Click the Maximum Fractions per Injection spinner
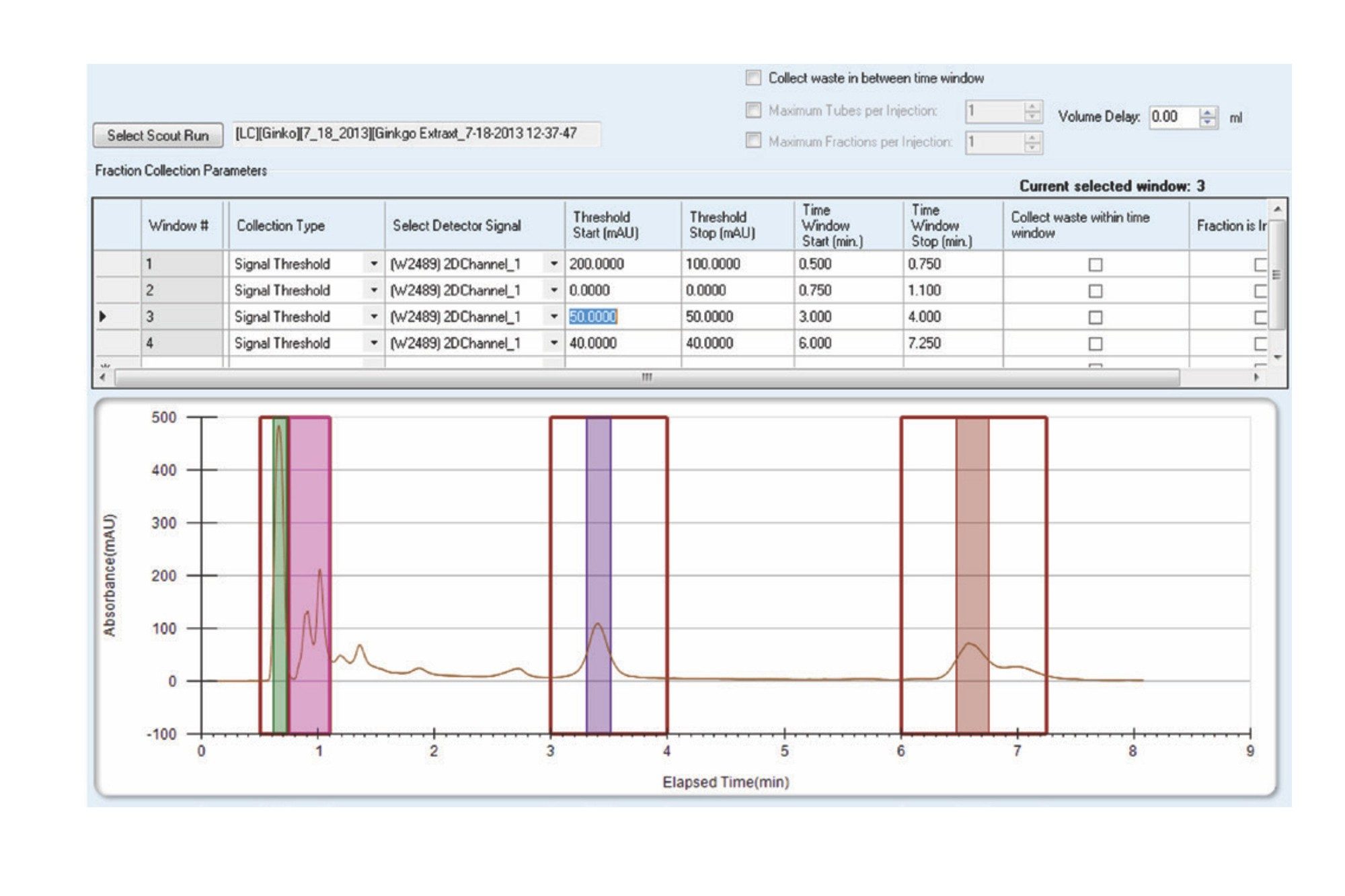The height and width of the screenshot is (896, 1345). point(1032,142)
